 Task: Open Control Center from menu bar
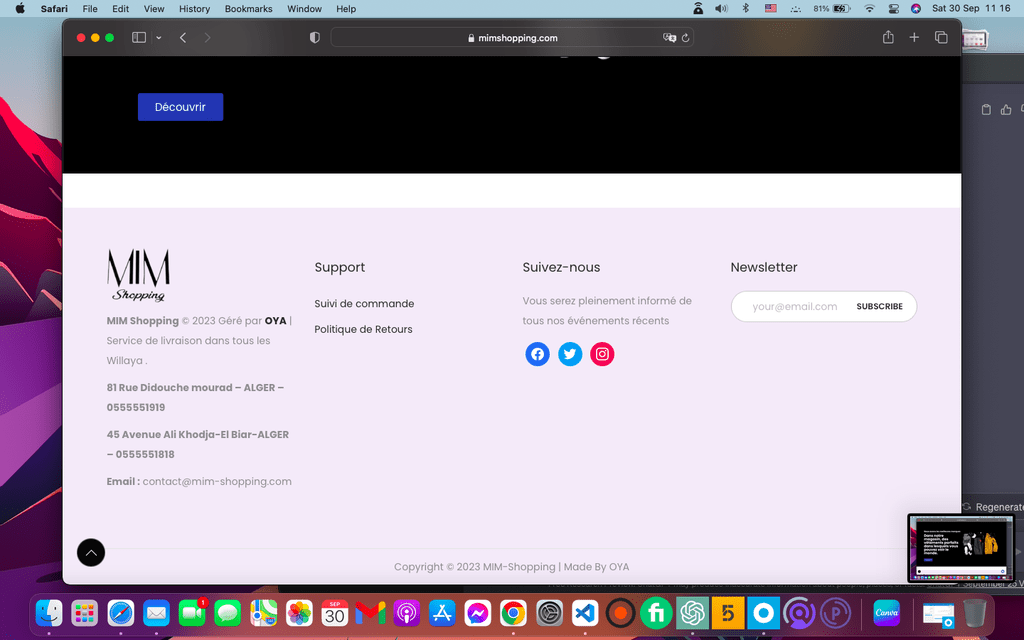coord(894,8)
